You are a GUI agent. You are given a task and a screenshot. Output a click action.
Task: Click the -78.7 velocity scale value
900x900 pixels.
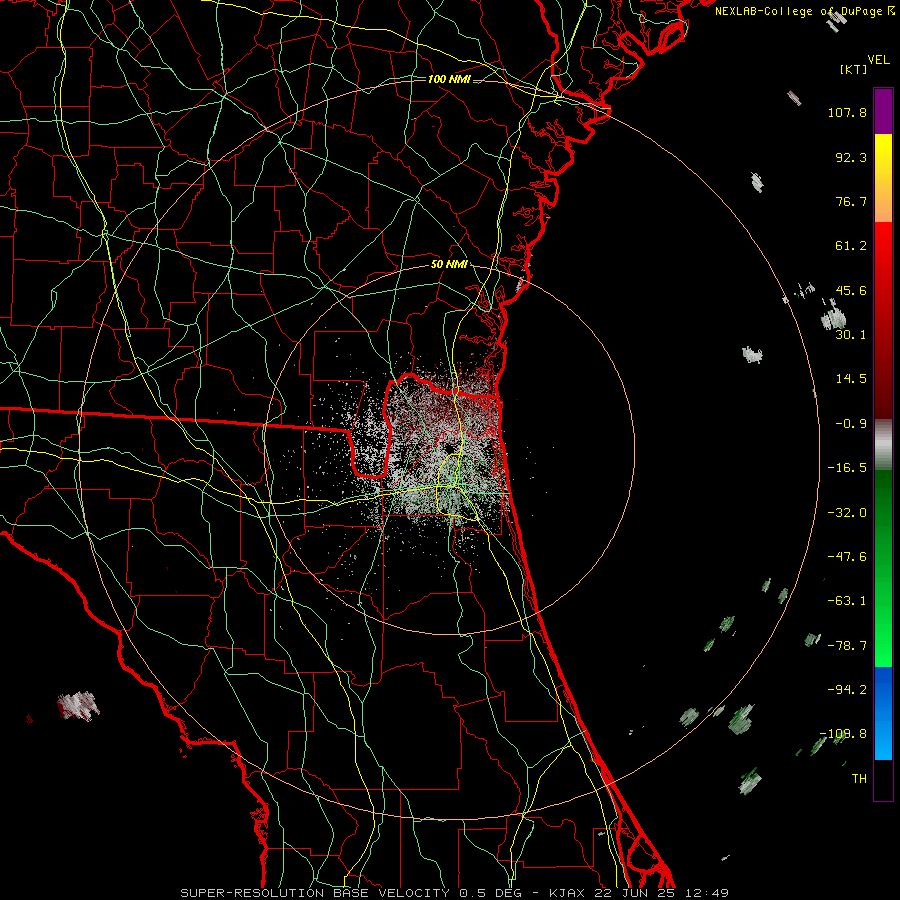coord(847,646)
